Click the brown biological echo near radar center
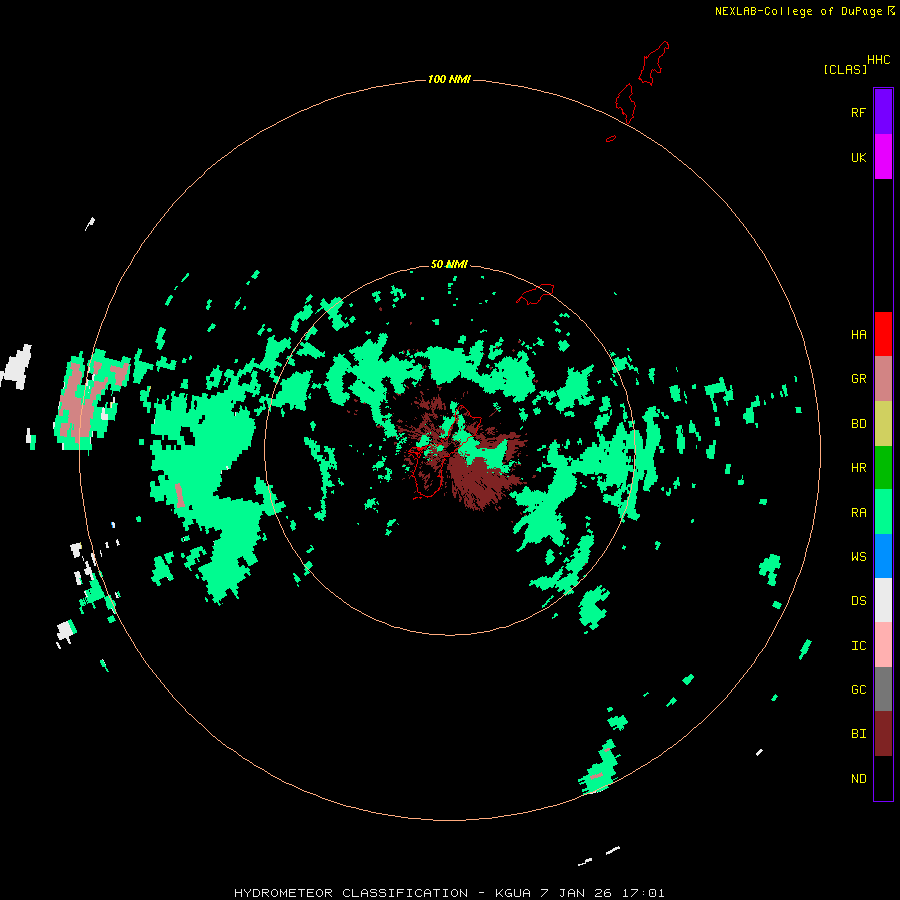Viewport: 900px width, 900px height. 479,479
